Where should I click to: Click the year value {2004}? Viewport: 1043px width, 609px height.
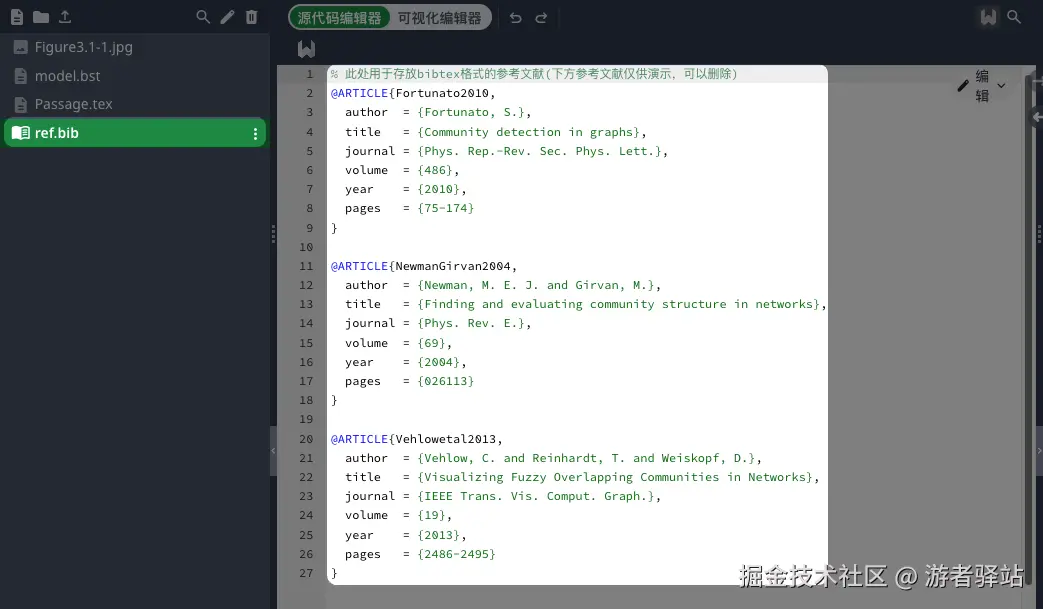438,362
